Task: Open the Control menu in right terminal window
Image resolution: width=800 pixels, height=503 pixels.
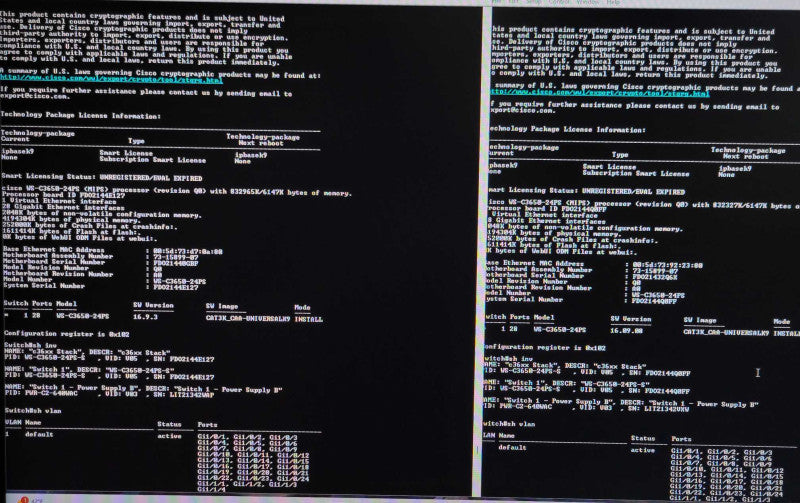Action: [560, 2]
